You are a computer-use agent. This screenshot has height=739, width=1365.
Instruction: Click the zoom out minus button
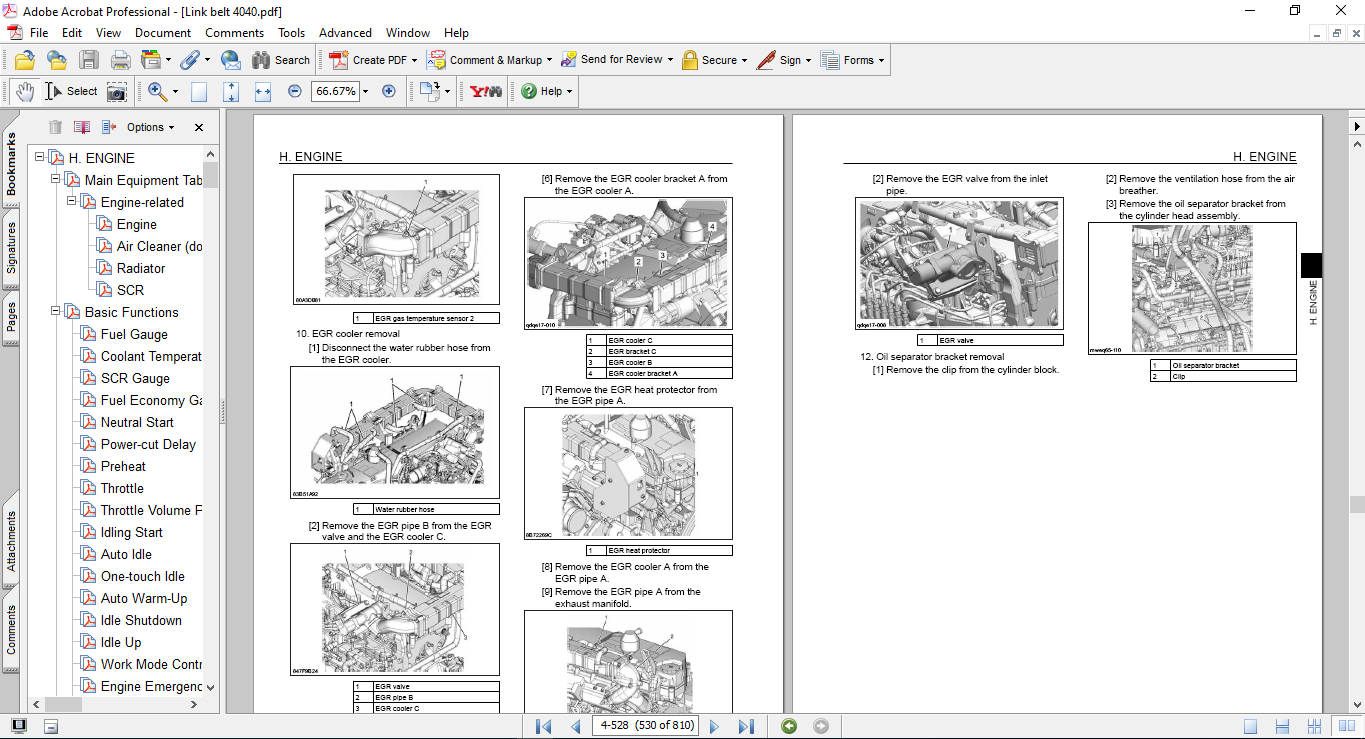tap(295, 91)
